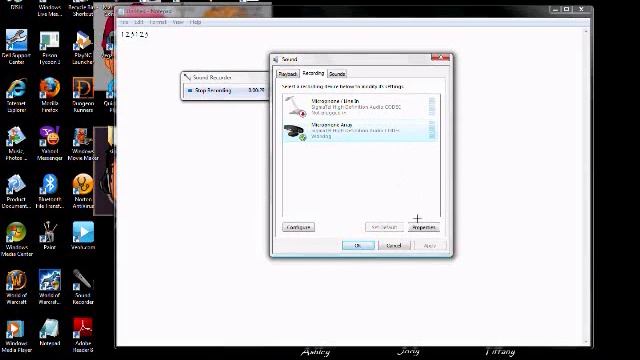
Task: Click the speaker icon in Sound dialog title bar
Action: pos(276,60)
